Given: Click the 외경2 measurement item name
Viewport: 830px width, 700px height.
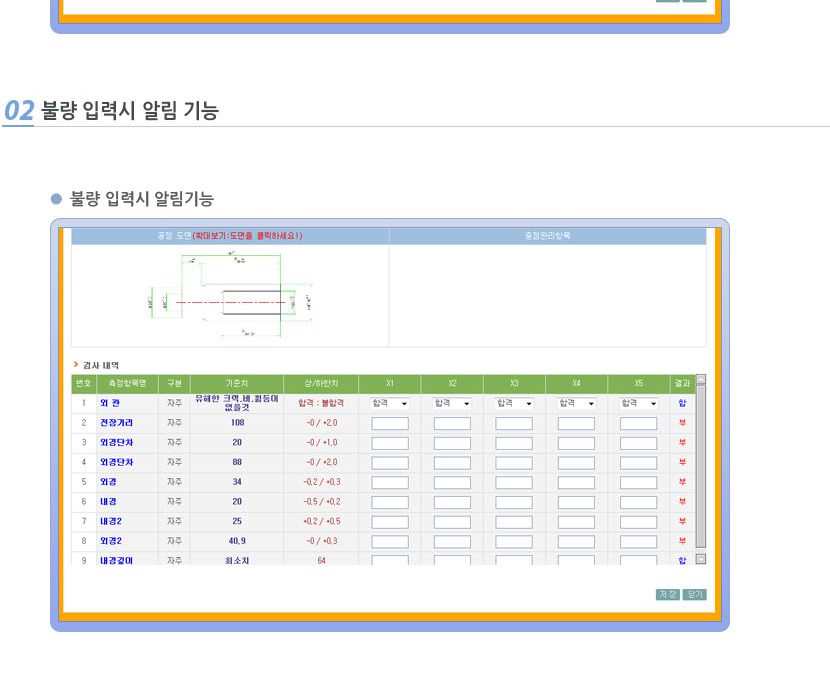Looking at the screenshot, I should coord(111,541).
